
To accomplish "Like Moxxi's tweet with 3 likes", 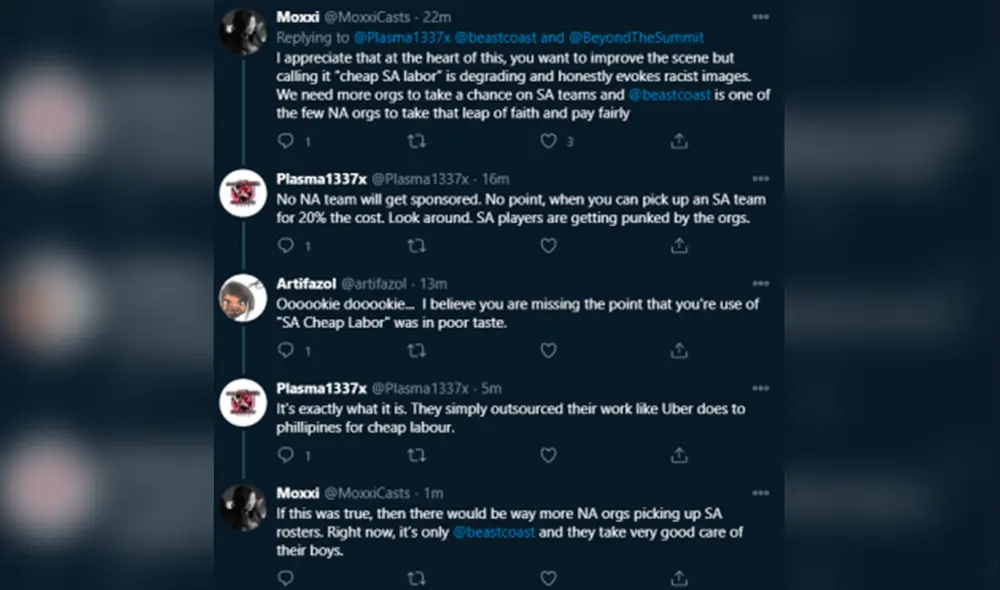I will 548,141.
